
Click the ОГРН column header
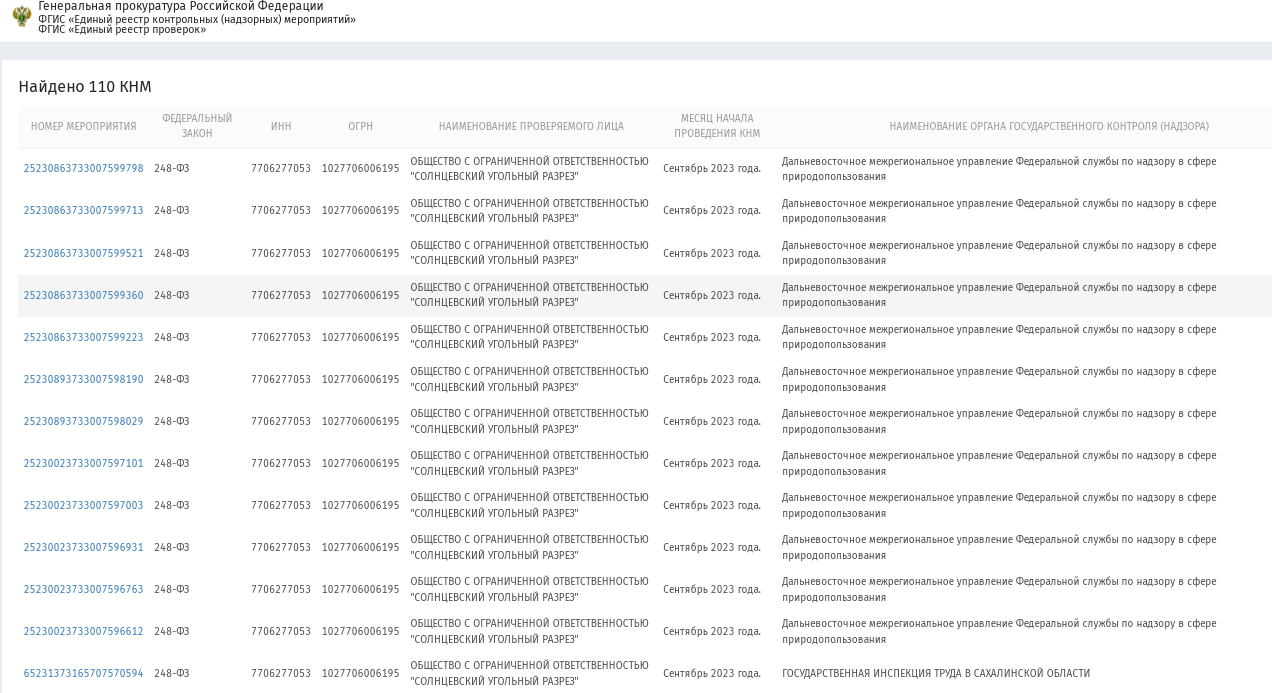click(360, 126)
